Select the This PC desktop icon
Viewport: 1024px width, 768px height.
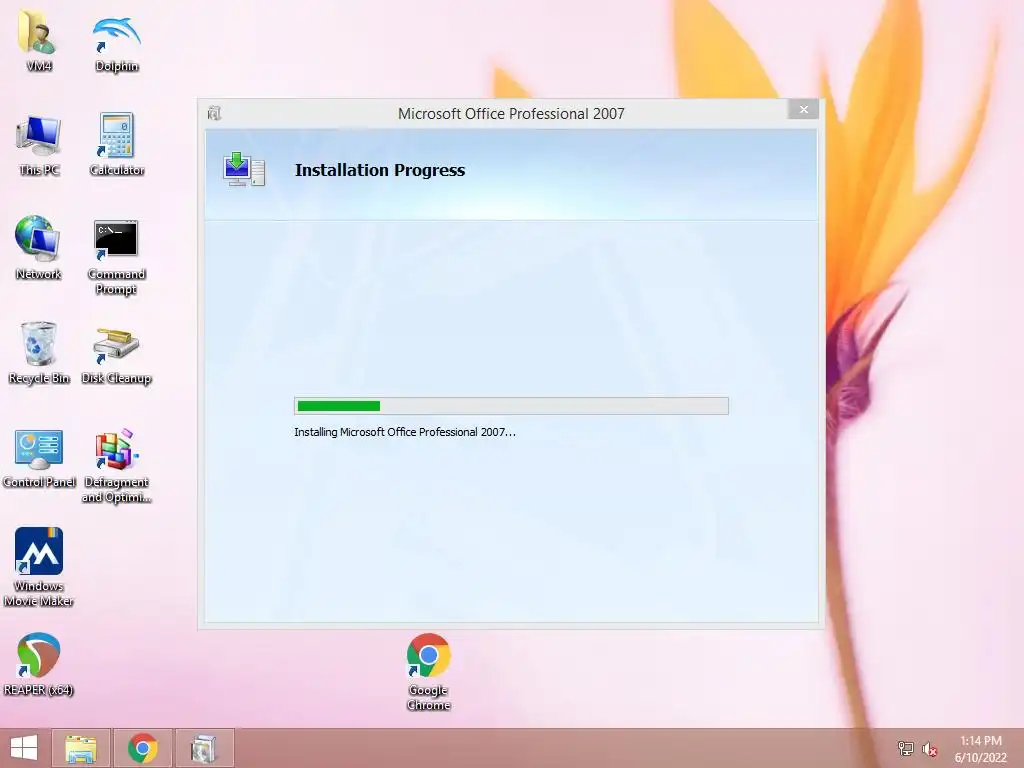[39, 145]
